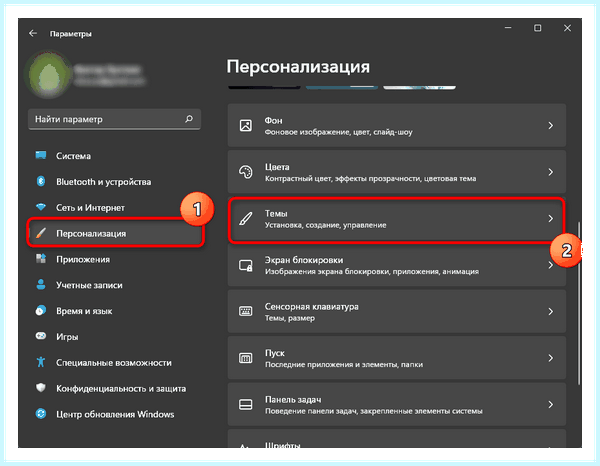This screenshot has width=600, height=466.
Task: Close the Параметры window
Action: tap(567, 28)
